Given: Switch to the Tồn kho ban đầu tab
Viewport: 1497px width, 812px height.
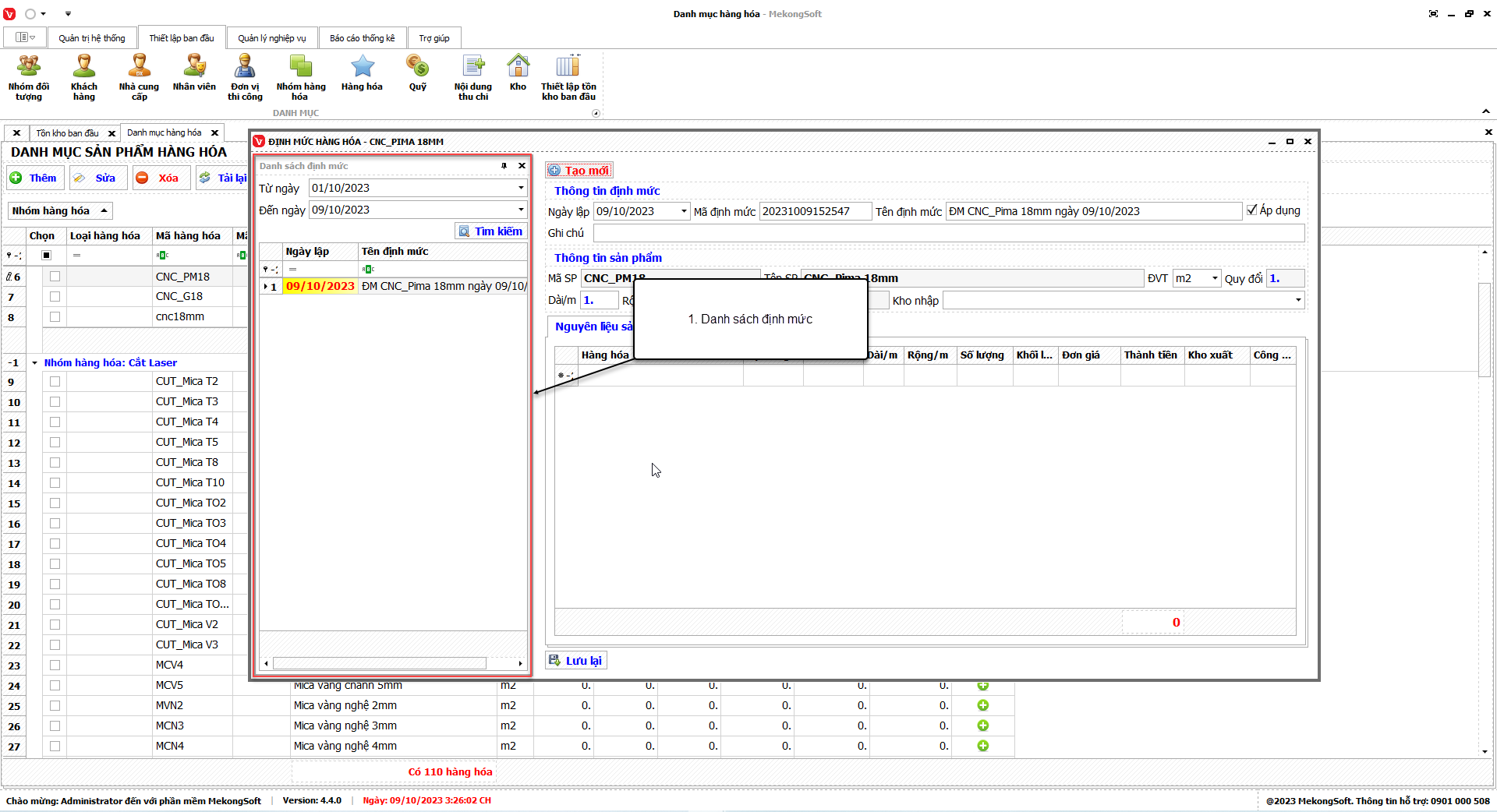Looking at the screenshot, I should coord(67,133).
